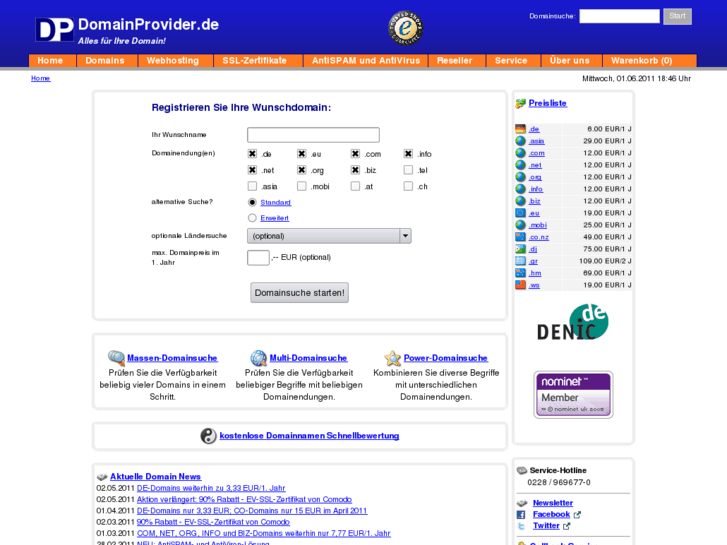Click the Start button for Domainsuche
The width and height of the screenshot is (727, 545).
(677, 16)
